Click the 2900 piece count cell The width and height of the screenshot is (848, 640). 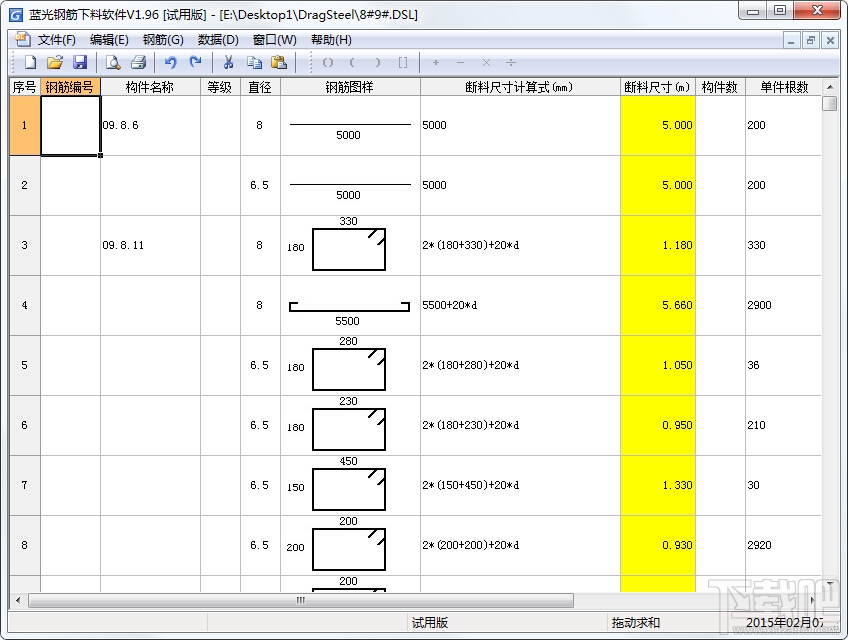[783, 305]
